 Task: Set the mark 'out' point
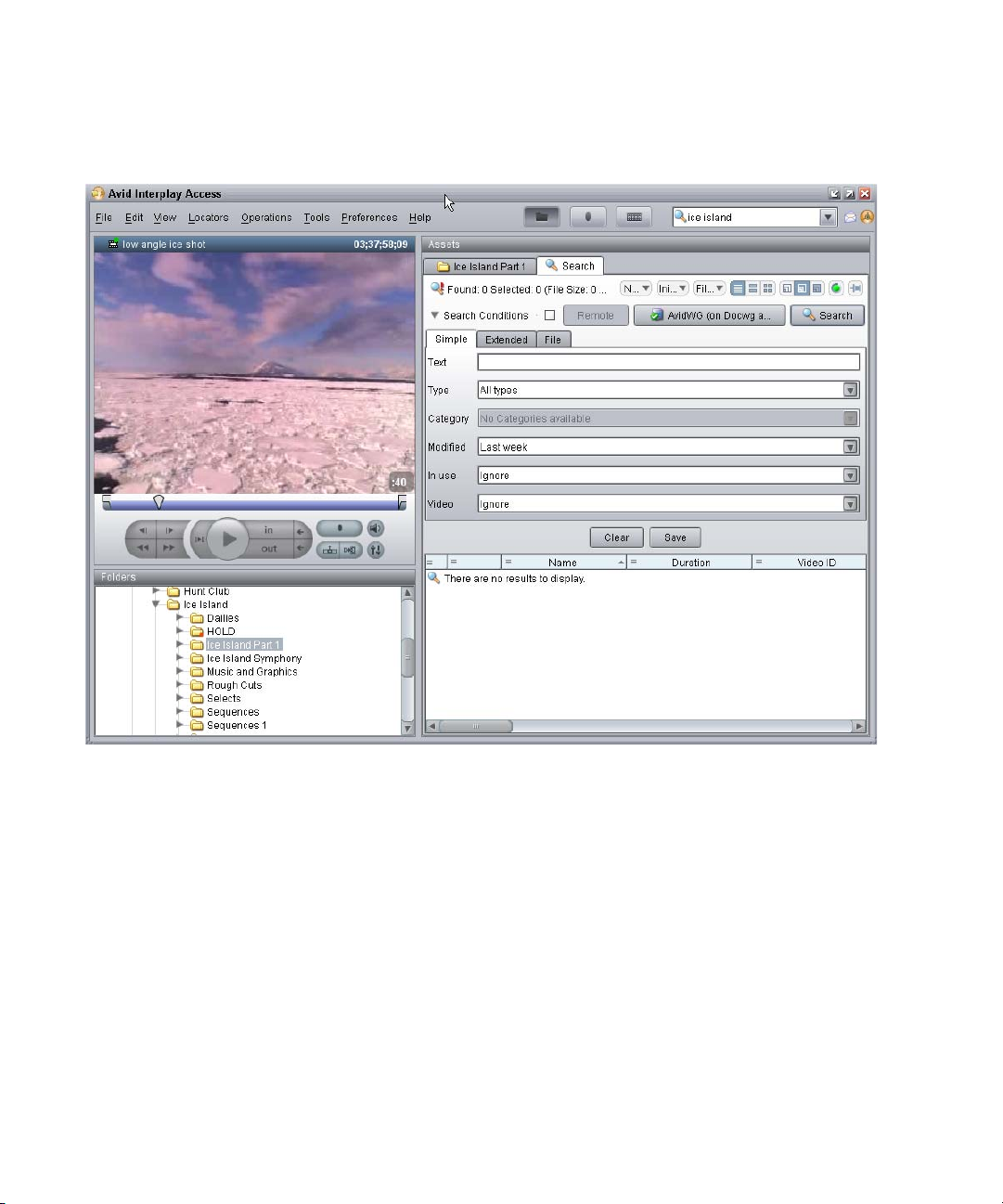(269, 549)
